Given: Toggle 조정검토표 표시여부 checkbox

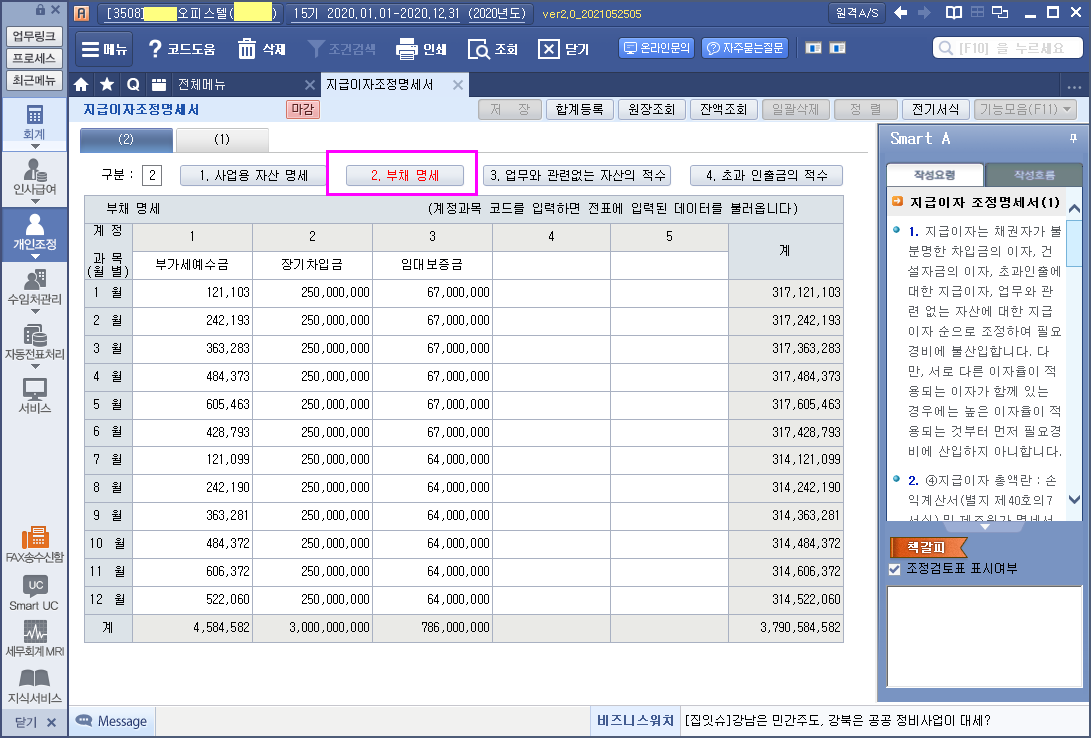Looking at the screenshot, I should click(x=895, y=569).
